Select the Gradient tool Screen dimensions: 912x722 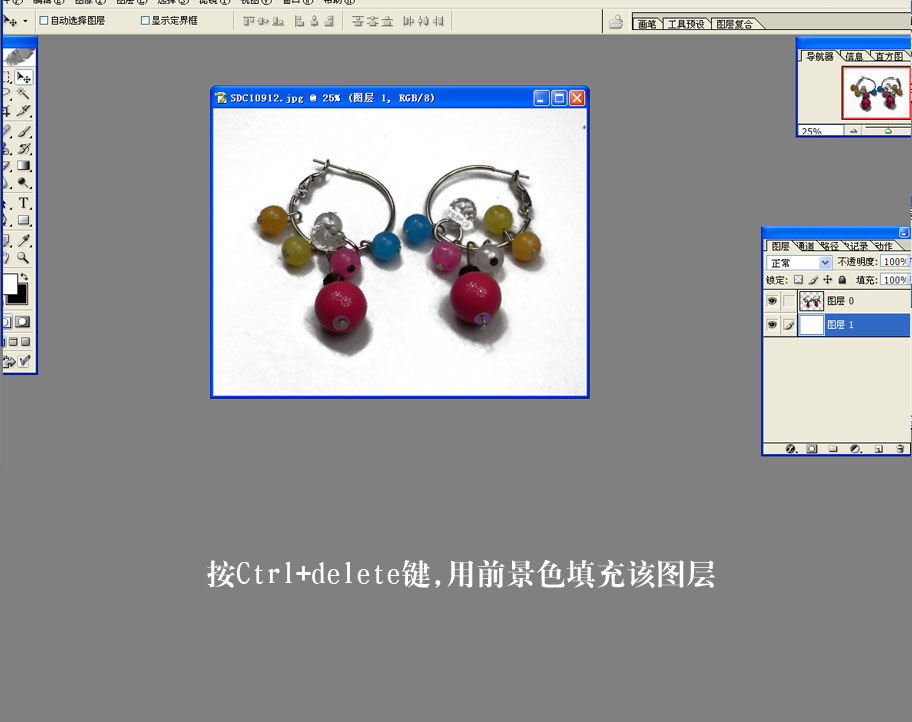pos(24,166)
